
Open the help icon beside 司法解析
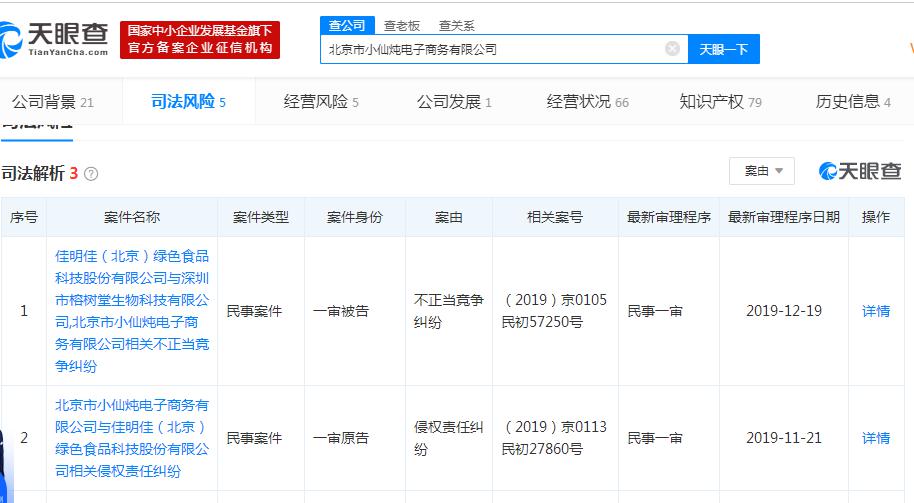(x=91, y=174)
